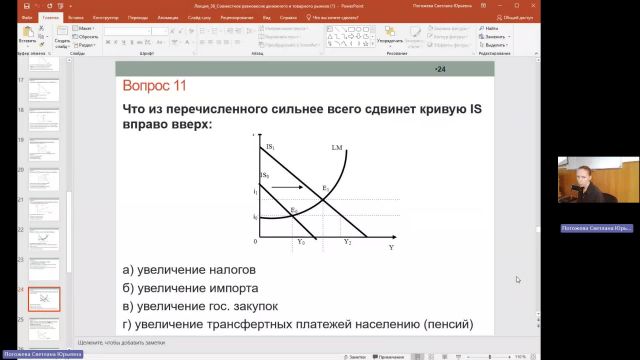
Task: Toggle text shadow formatting
Action: (x=132, y=42)
